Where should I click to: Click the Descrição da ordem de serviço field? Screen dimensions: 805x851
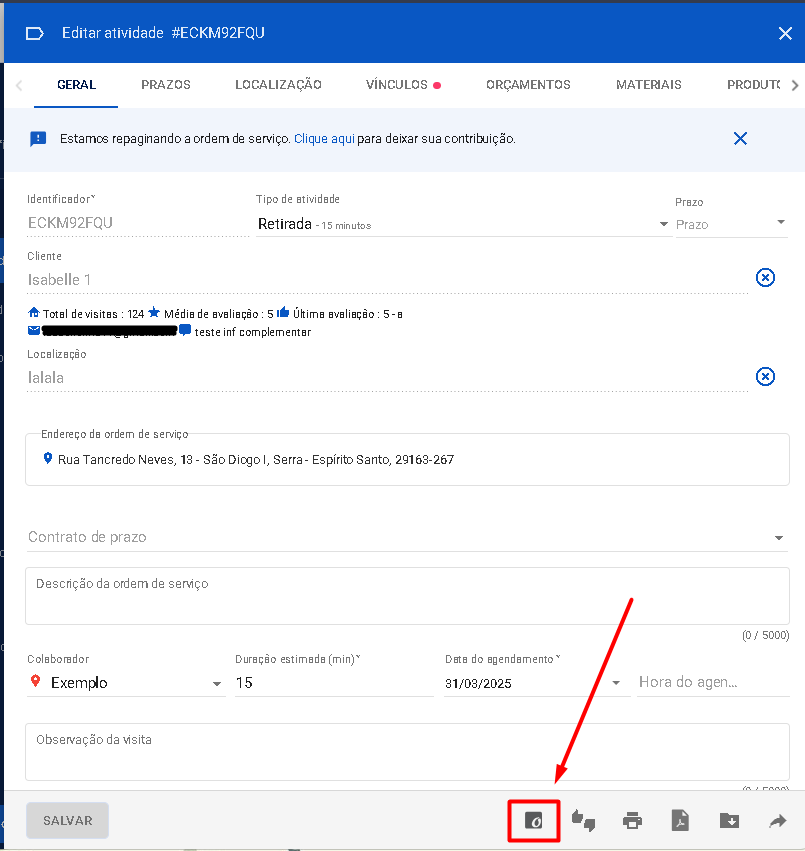(x=406, y=596)
